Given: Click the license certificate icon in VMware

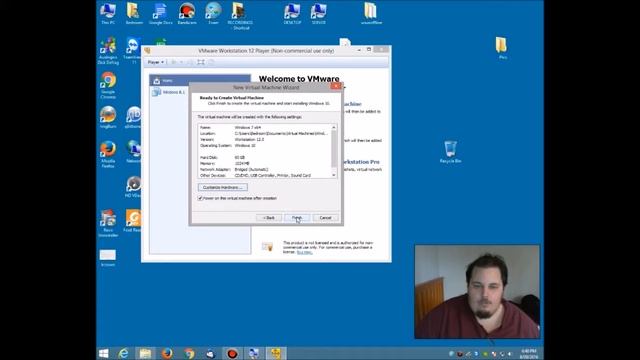Looking at the screenshot, I should coord(267,247).
